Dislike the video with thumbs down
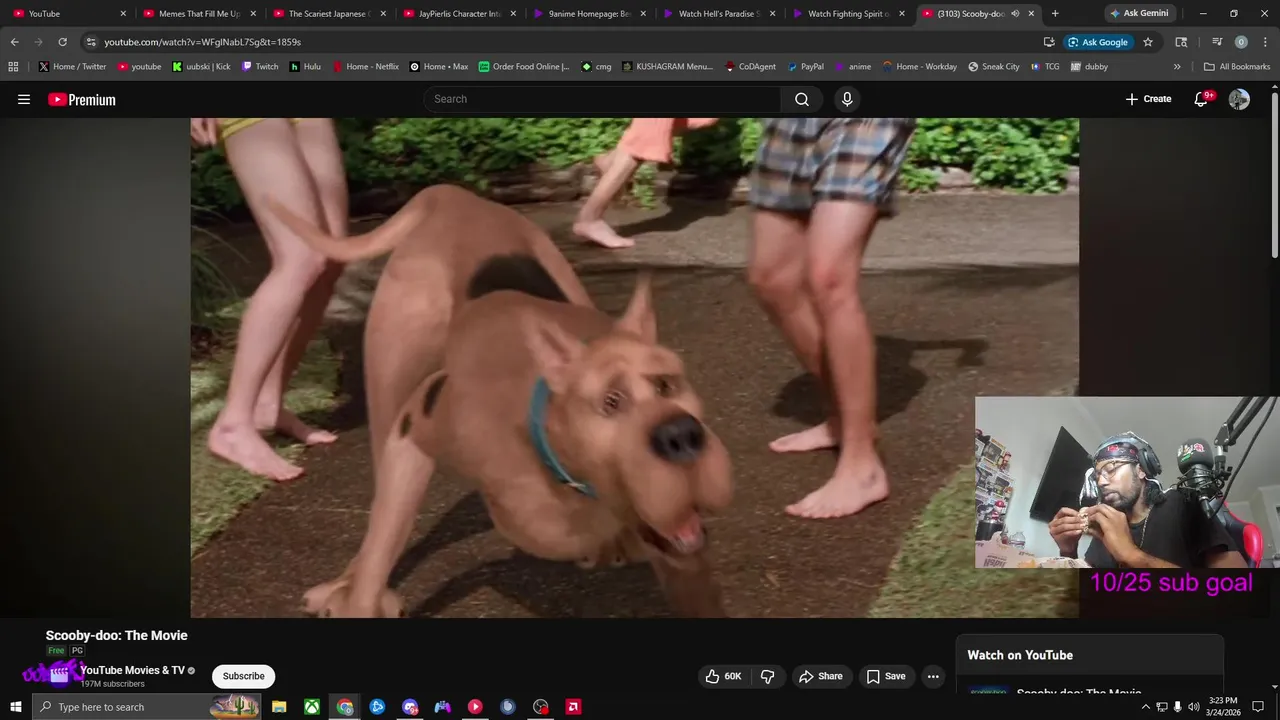The image size is (1280, 720). (x=768, y=676)
